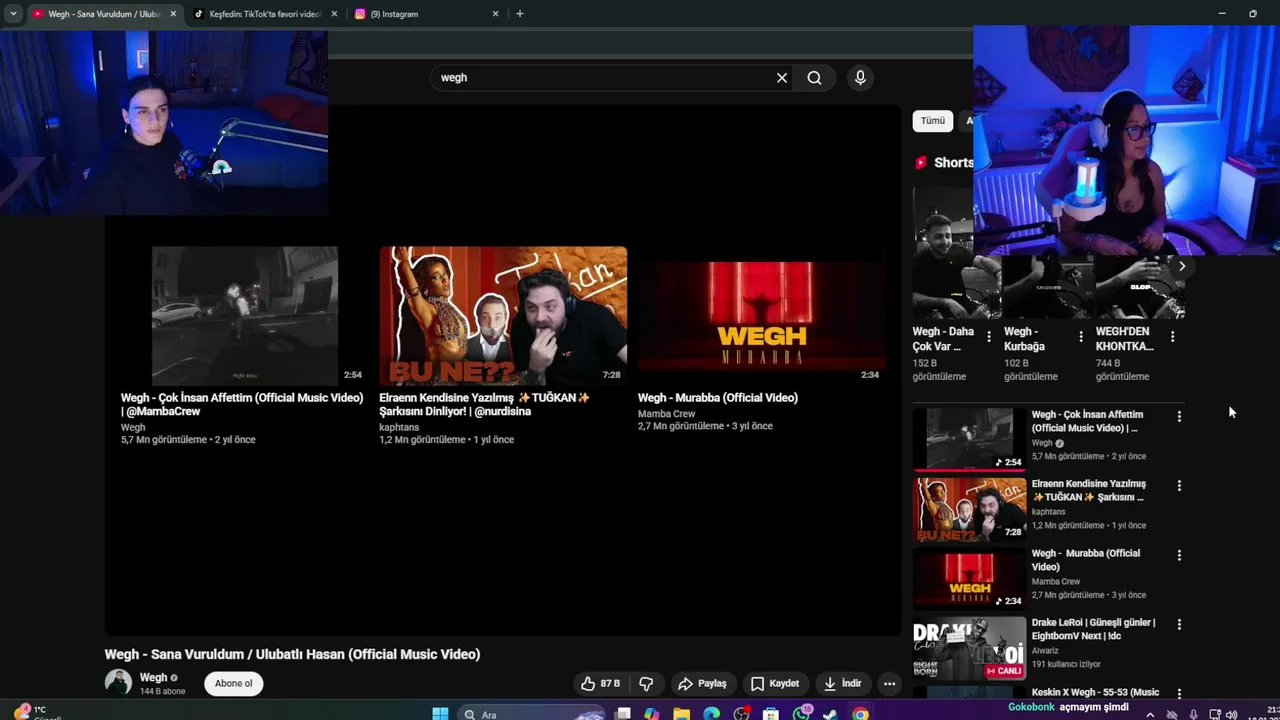1280x720 pixels.
Task: Open end-screen title Elraenn Kendisine Yazılmış
Action: pyautogui.click(x=484, y=404)
